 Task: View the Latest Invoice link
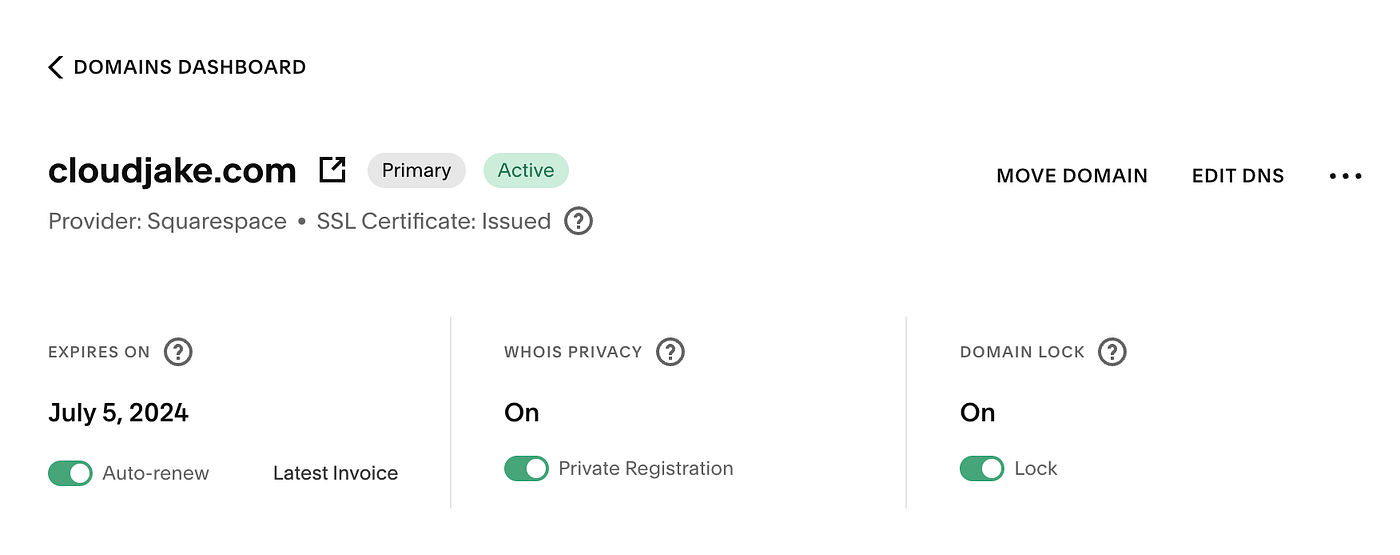(335, 473)
